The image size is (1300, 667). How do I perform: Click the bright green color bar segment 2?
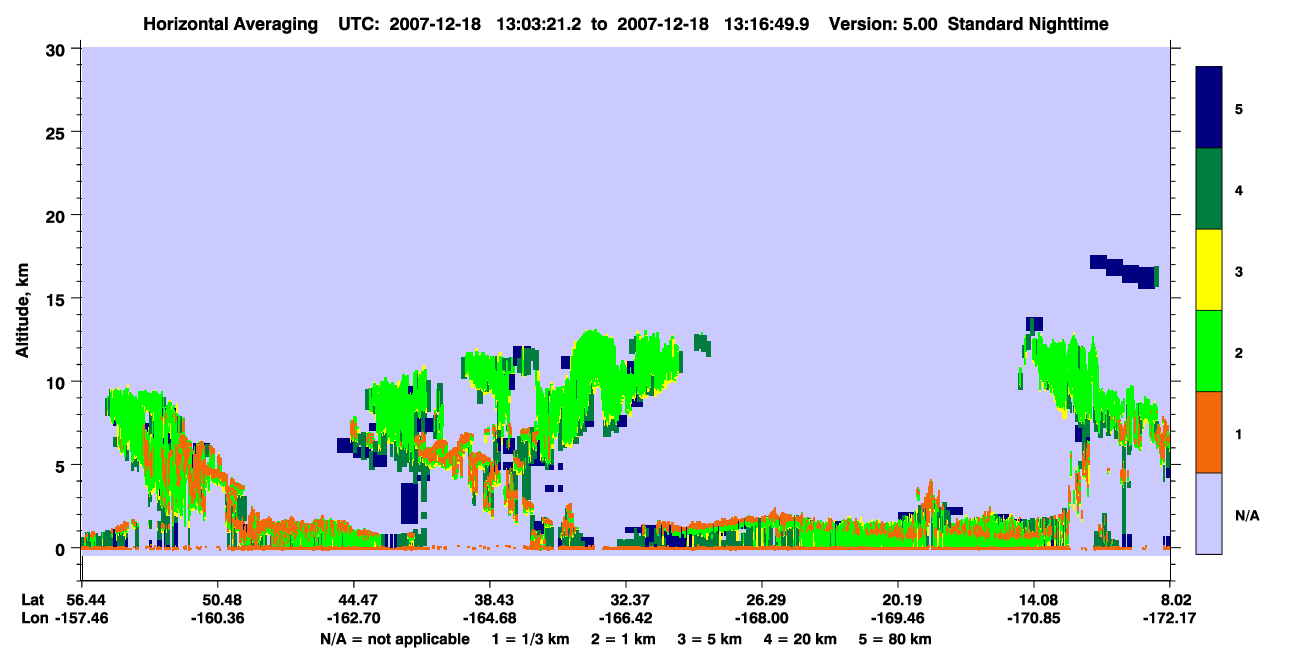pos(1209,351)
